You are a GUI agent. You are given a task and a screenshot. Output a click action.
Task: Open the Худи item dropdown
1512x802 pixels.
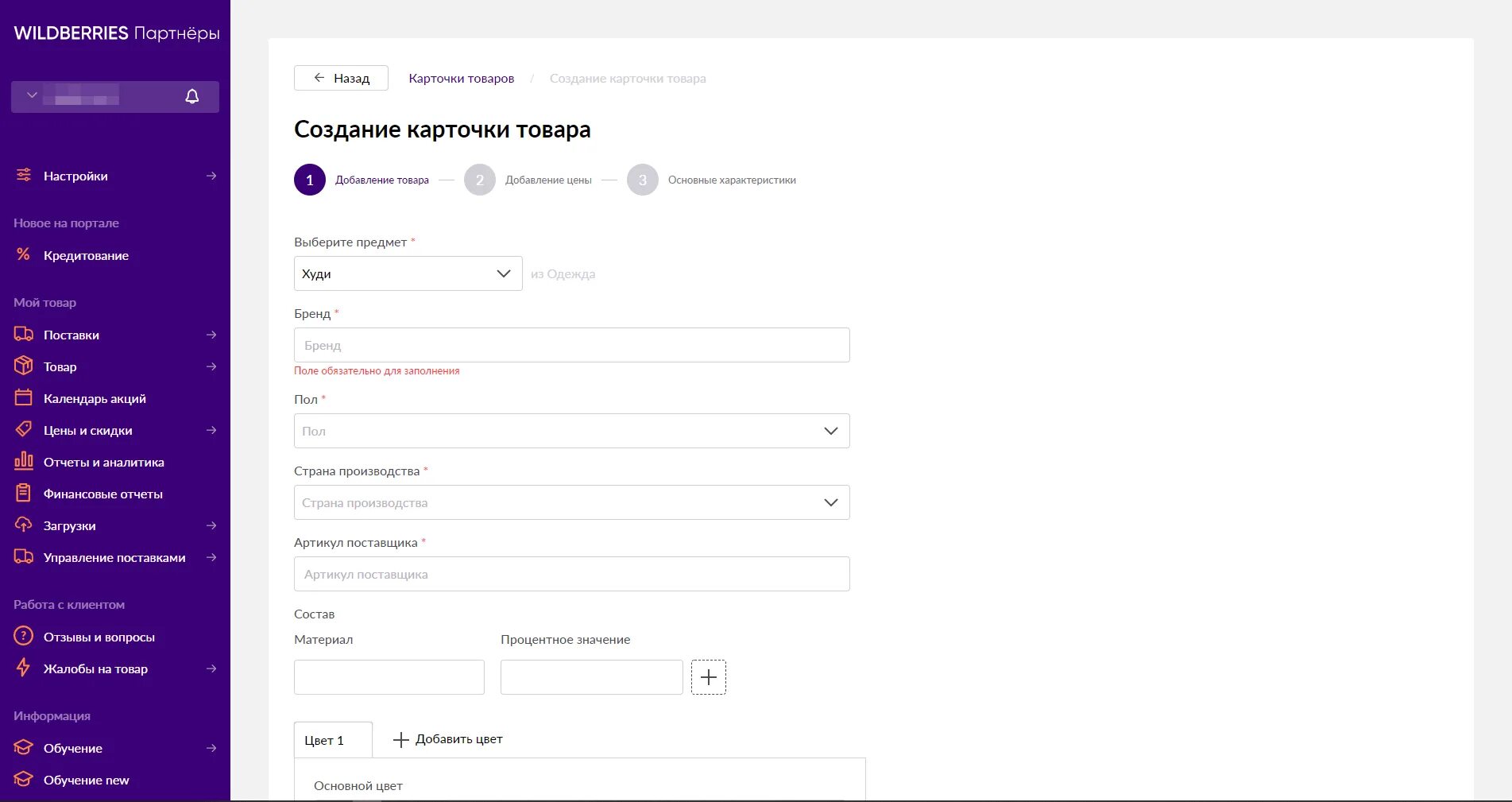(408, 273)
